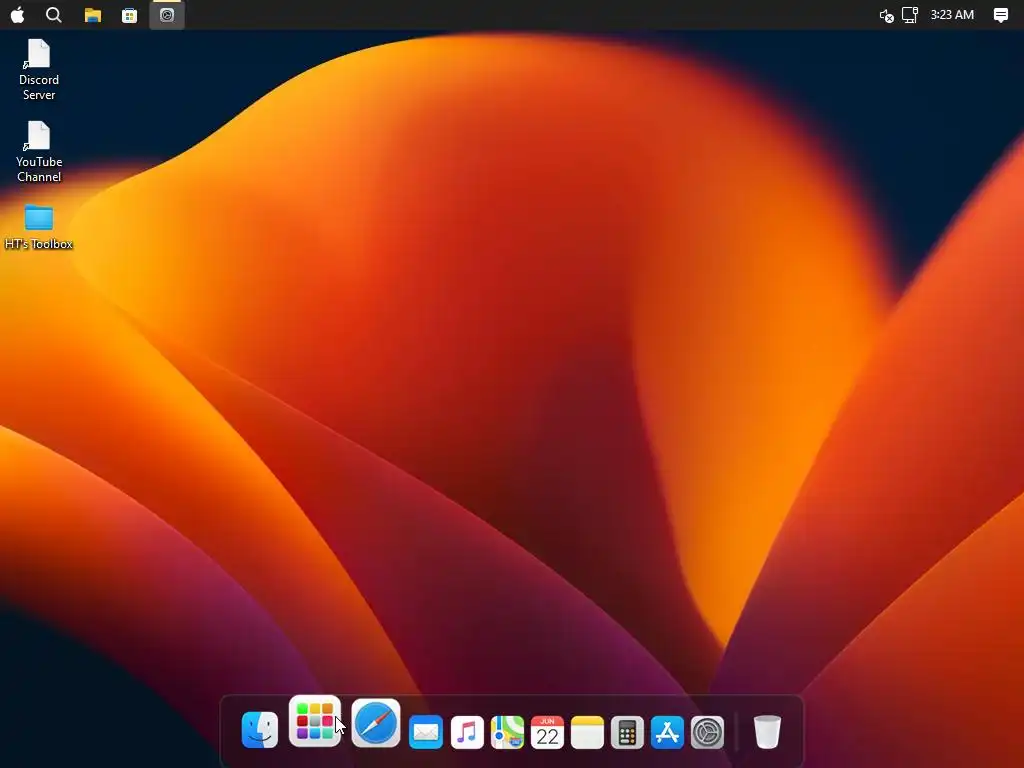
Task: Open App Store from the dock
Action: 667,732
